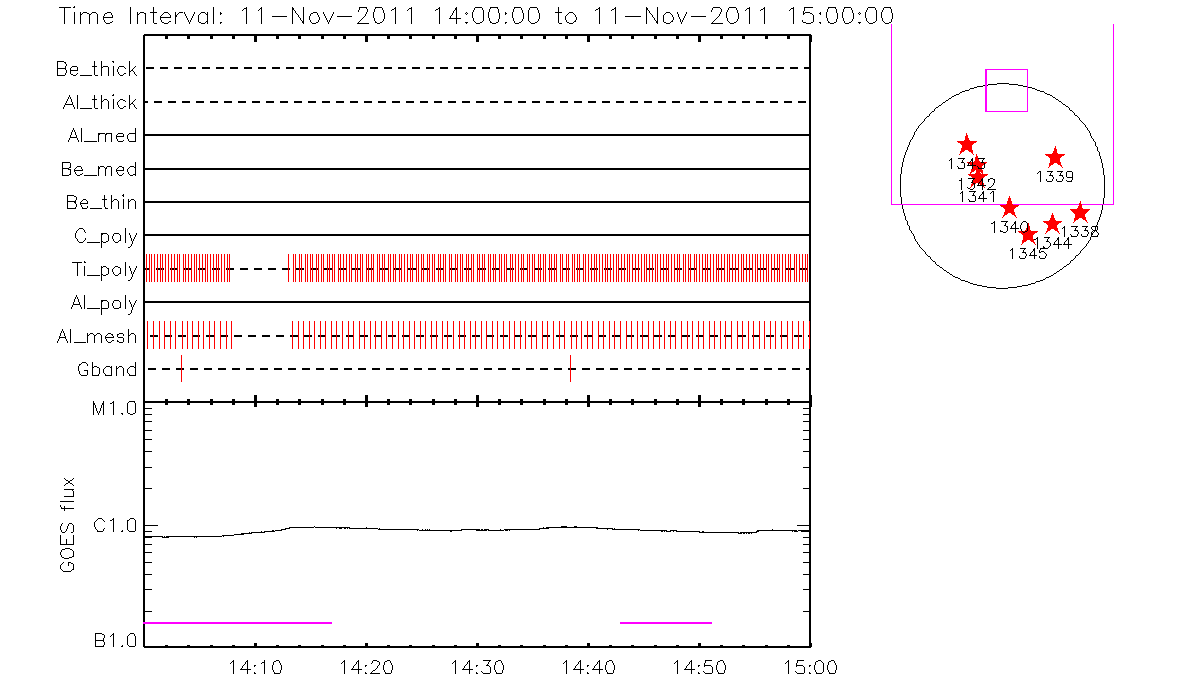Click the B1.0 flux axis label

click(114, 641)
